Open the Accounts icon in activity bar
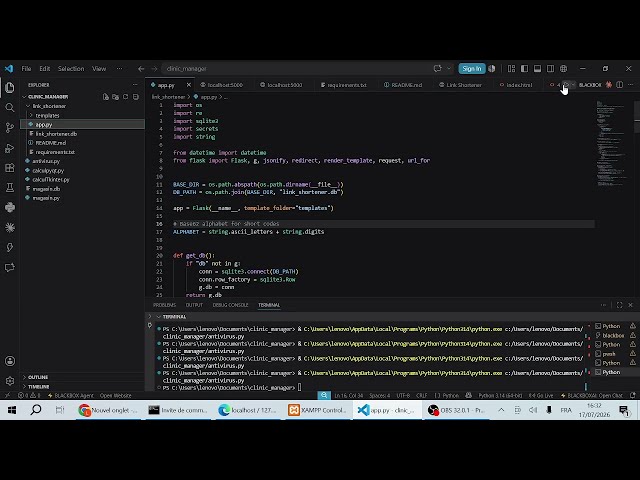Image resolution: width=640 pixels, height=480 pixels. (10, 361)
